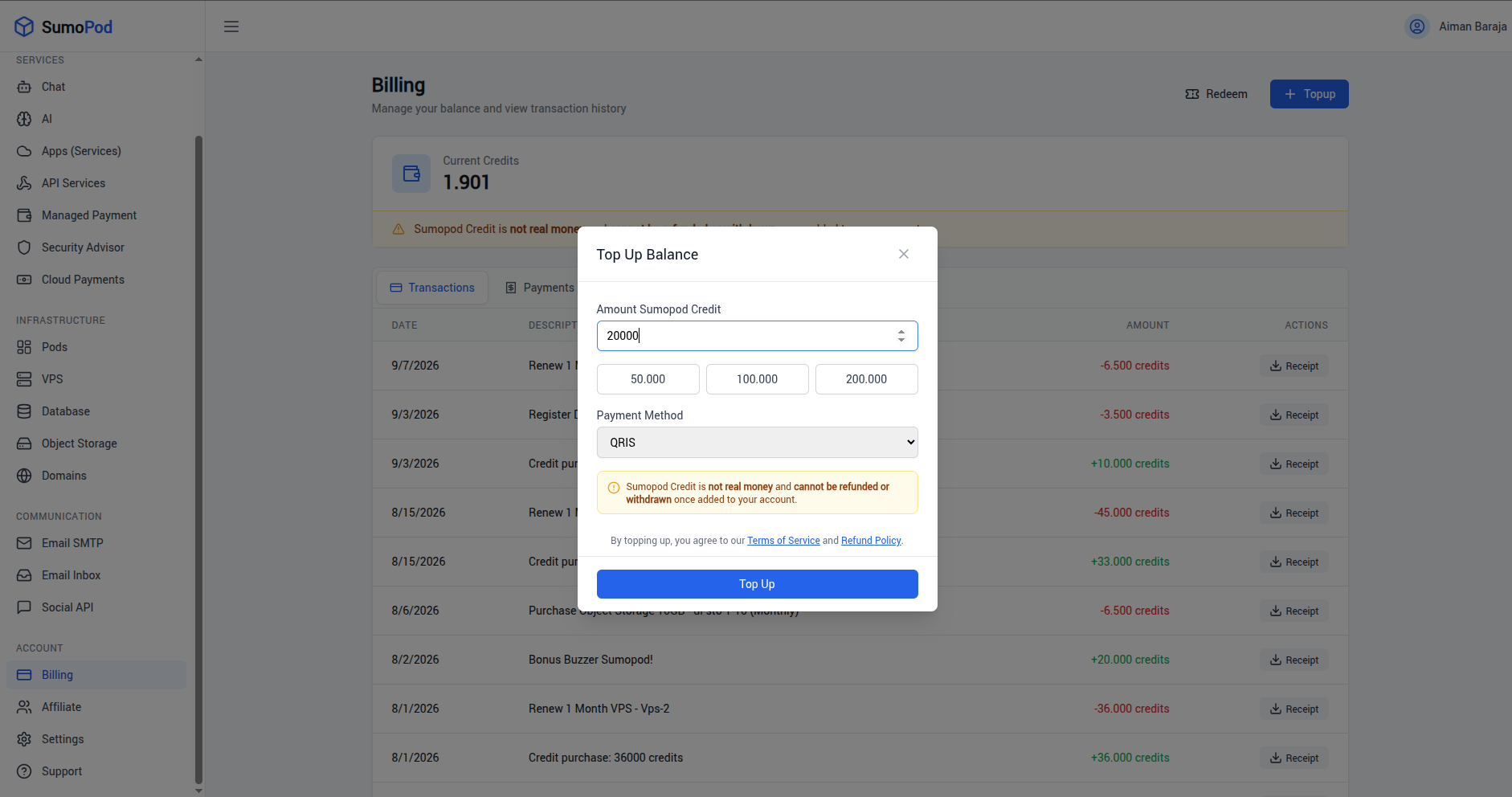The height and width of the screenshot is (797, 1512).
Task: Download receipt for Bonus Buzzer Sumopod row
Action: click(1294, 660)
